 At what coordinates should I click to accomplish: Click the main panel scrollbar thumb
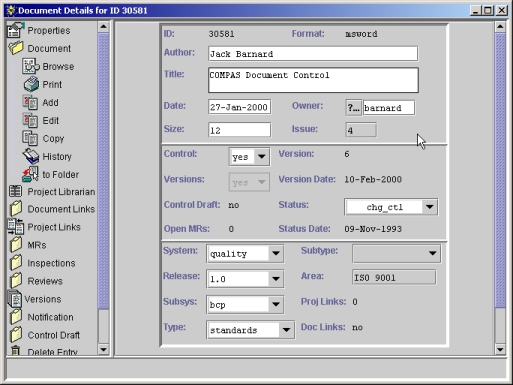(x=500, y=170)
